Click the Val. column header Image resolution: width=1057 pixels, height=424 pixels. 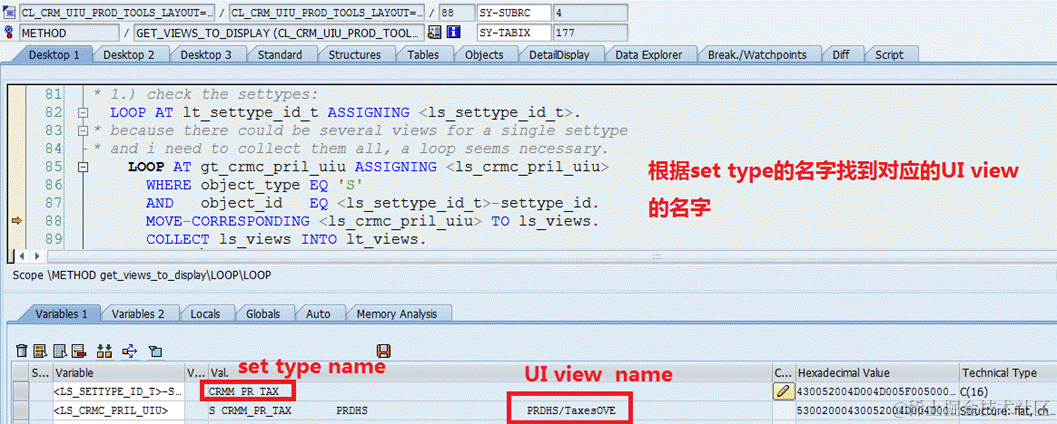490,372
